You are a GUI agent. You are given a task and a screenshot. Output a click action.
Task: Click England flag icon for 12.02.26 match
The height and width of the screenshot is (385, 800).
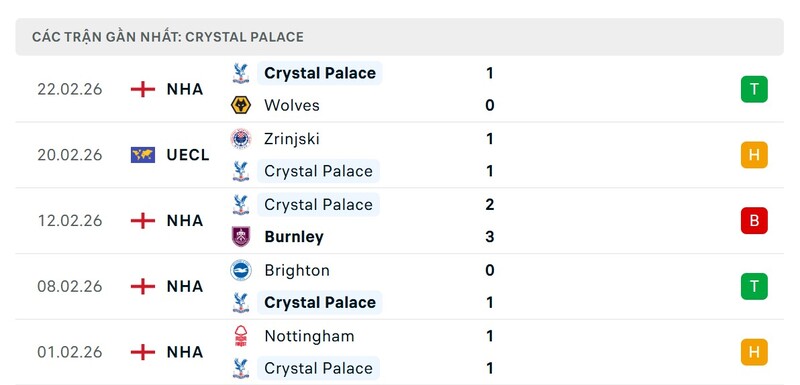(143, 221)
